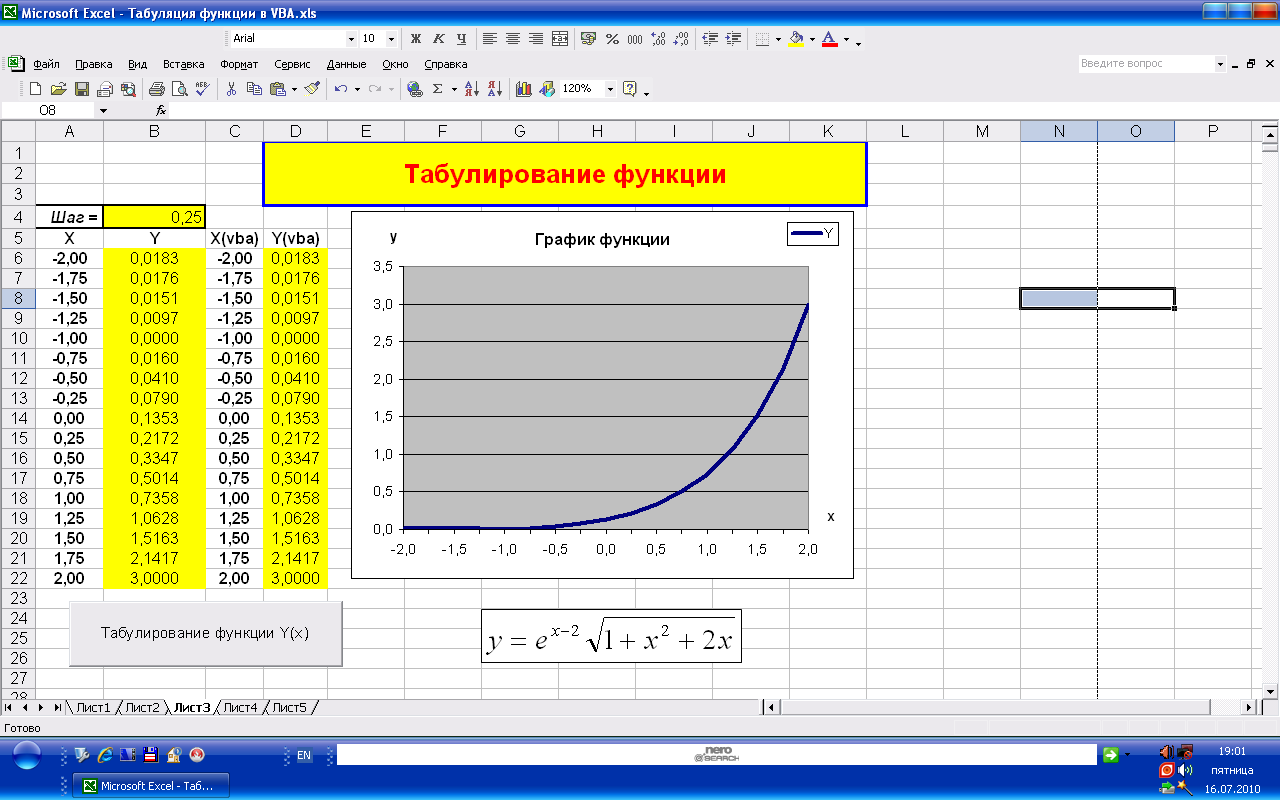Open the help question box dropdown

1220,64
